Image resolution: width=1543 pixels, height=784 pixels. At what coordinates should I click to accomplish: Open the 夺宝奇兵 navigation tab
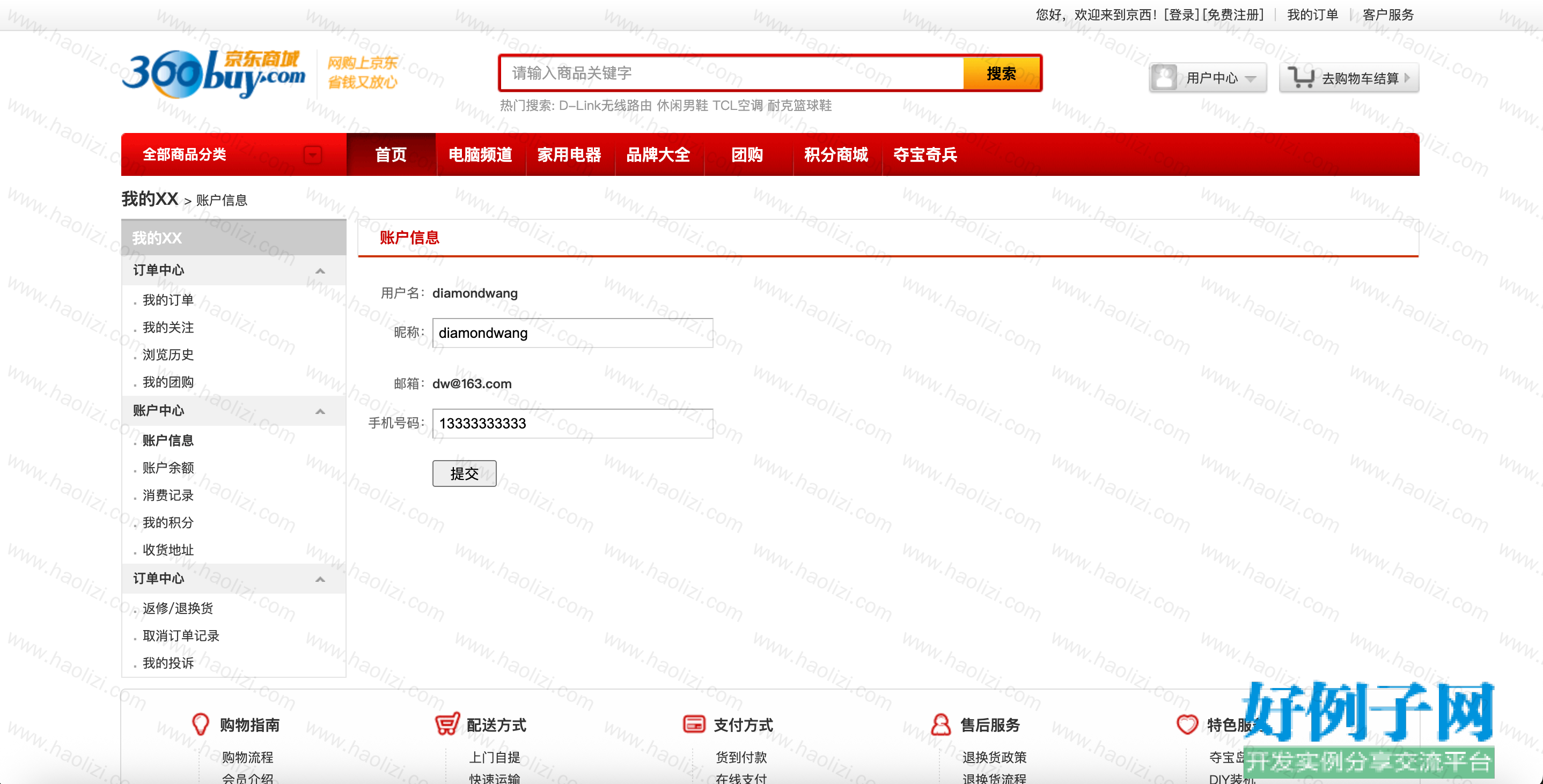[x=925, y=154]
